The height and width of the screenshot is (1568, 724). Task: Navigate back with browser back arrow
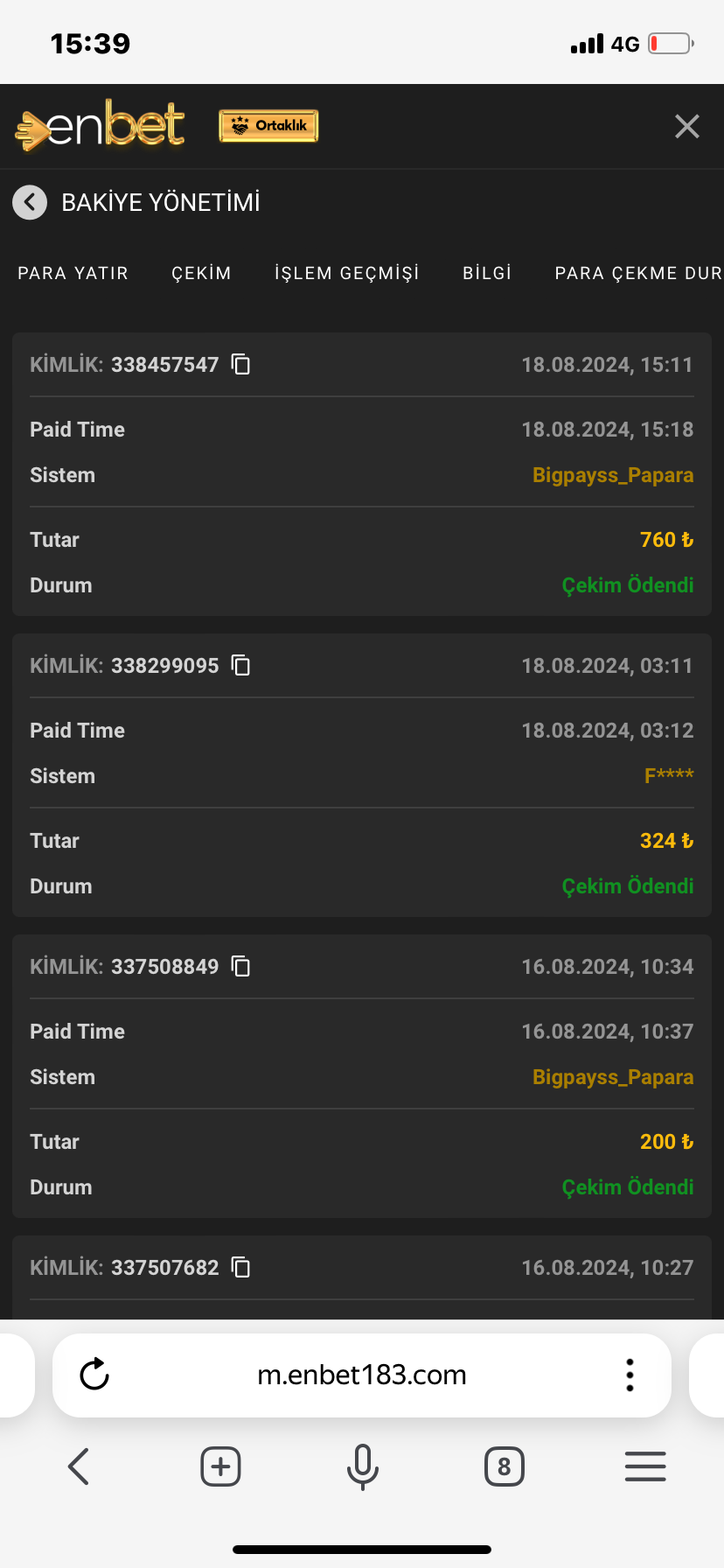pyautogui.click(x=79, y=1466)
